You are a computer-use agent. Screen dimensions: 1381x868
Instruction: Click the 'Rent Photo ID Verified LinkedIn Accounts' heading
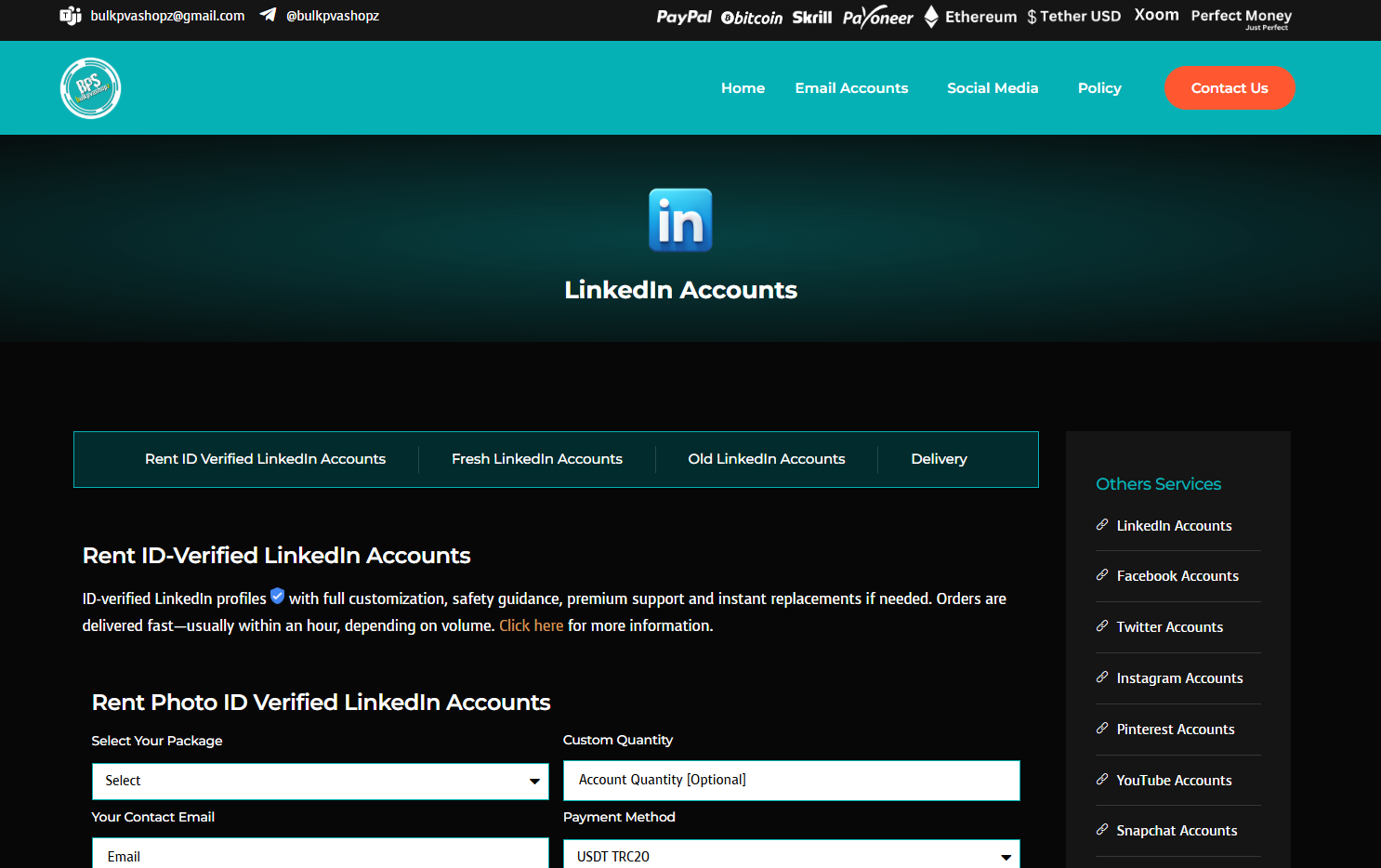pos(321,703)
